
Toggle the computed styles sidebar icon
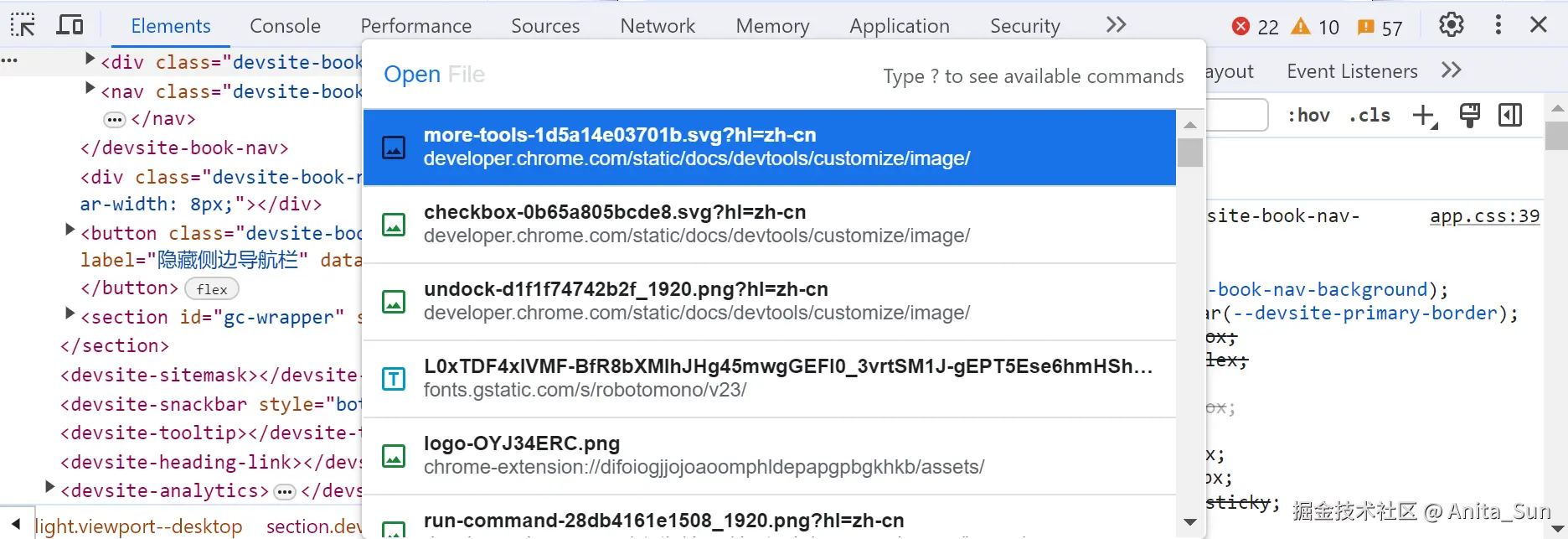click(1510, 116)
